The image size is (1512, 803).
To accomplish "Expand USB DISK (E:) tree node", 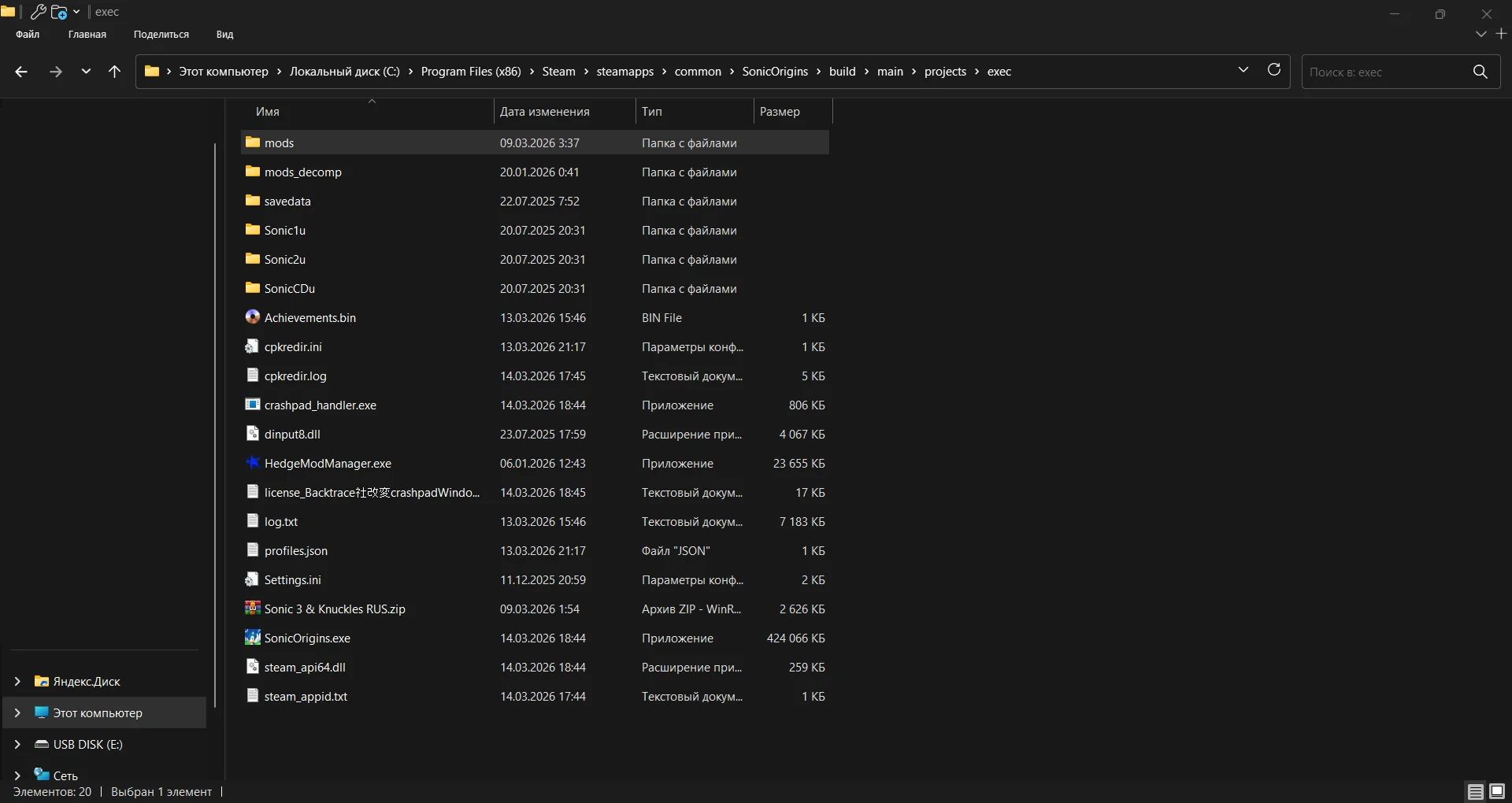I will coord(17,745).
